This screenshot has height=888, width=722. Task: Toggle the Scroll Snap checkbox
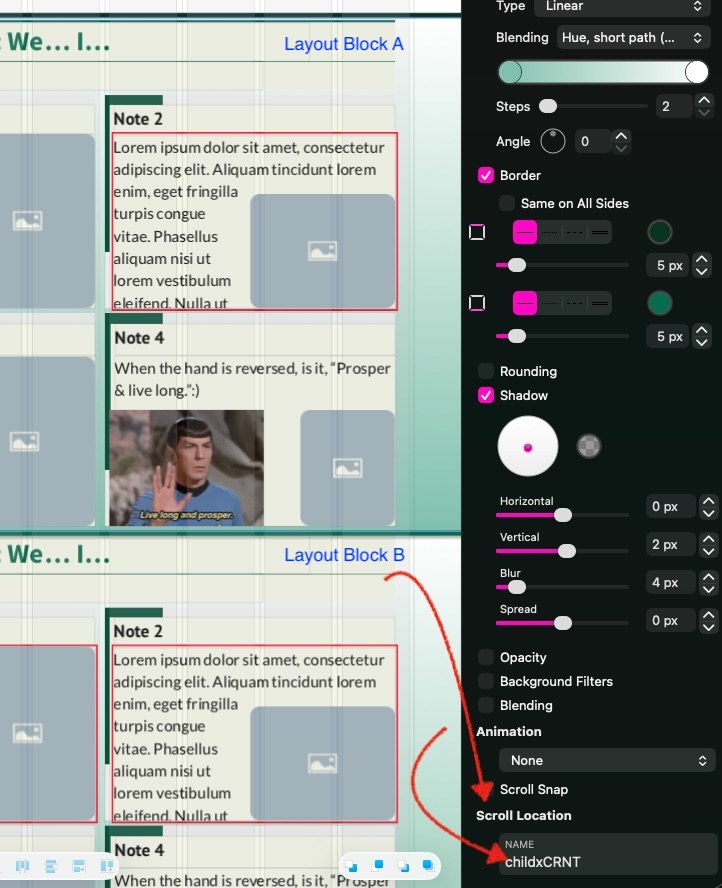pyautogui.click(x=486, y=789)
